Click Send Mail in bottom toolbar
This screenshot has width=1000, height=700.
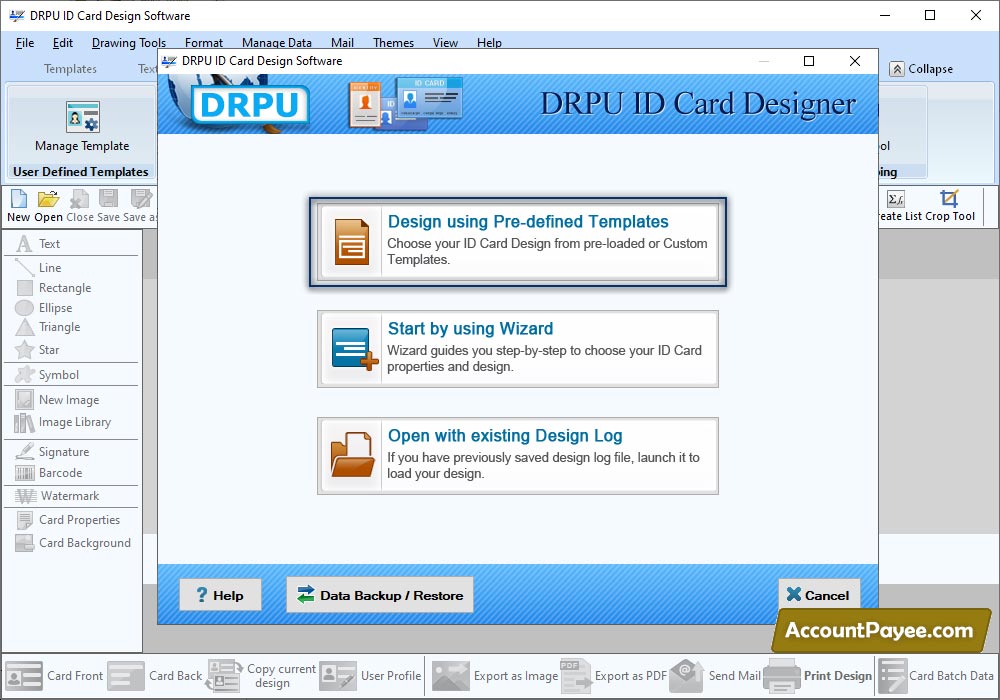pos(715,676)
